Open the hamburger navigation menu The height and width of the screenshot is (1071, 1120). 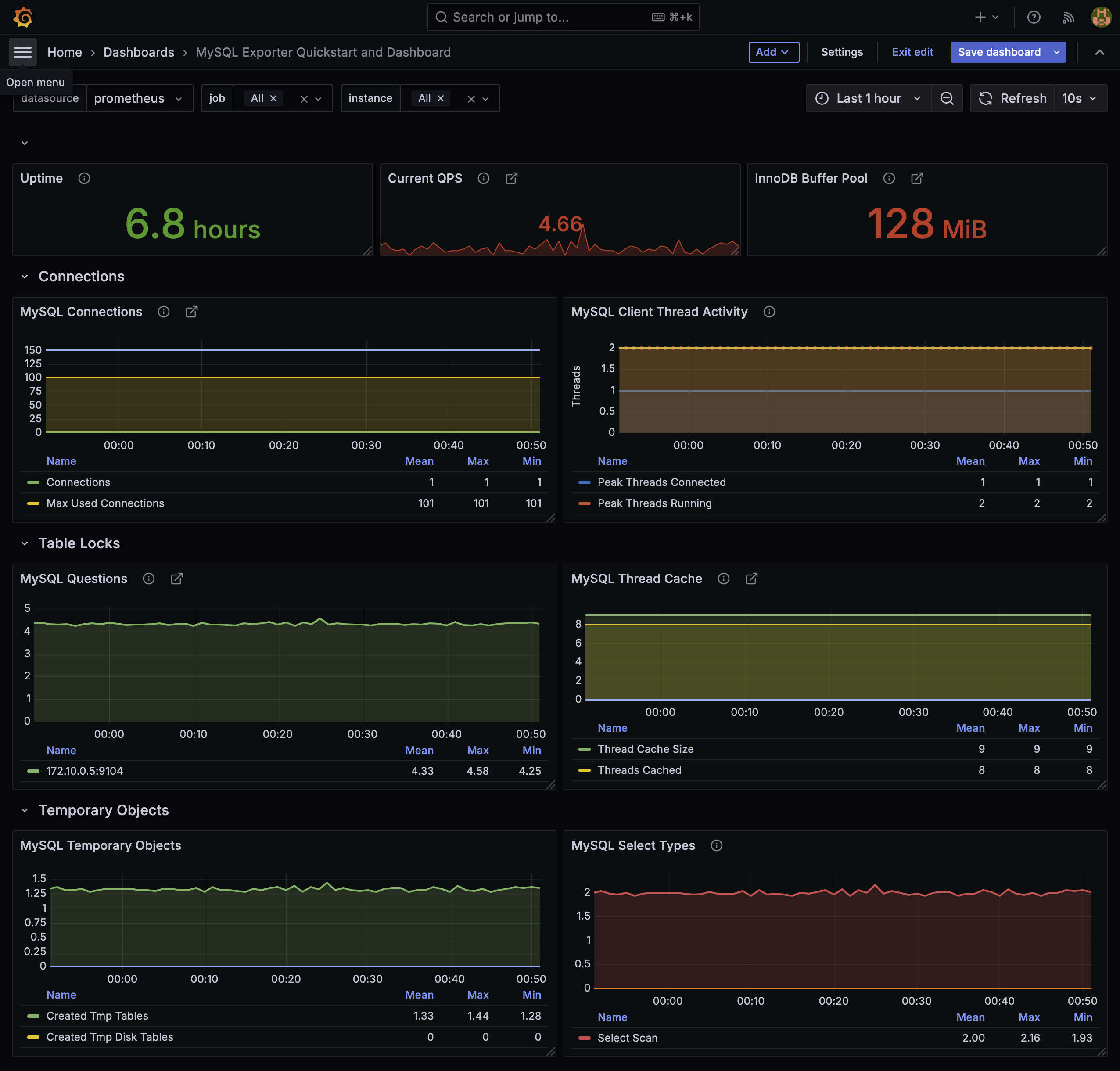(x=23, y=52)
